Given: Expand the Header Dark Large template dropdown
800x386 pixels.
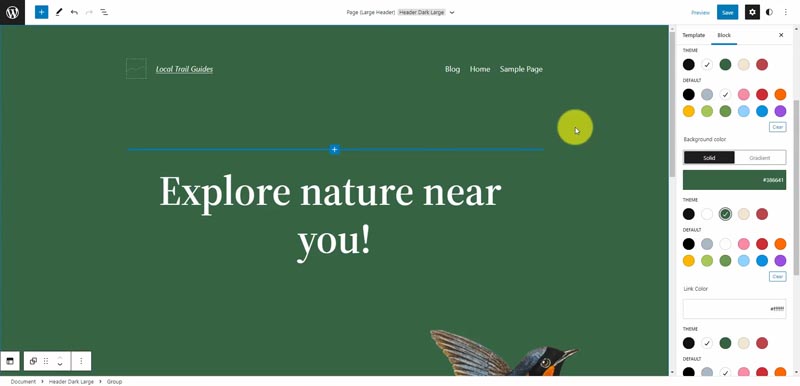Looking at the screenshot, I should pos(452,12).
